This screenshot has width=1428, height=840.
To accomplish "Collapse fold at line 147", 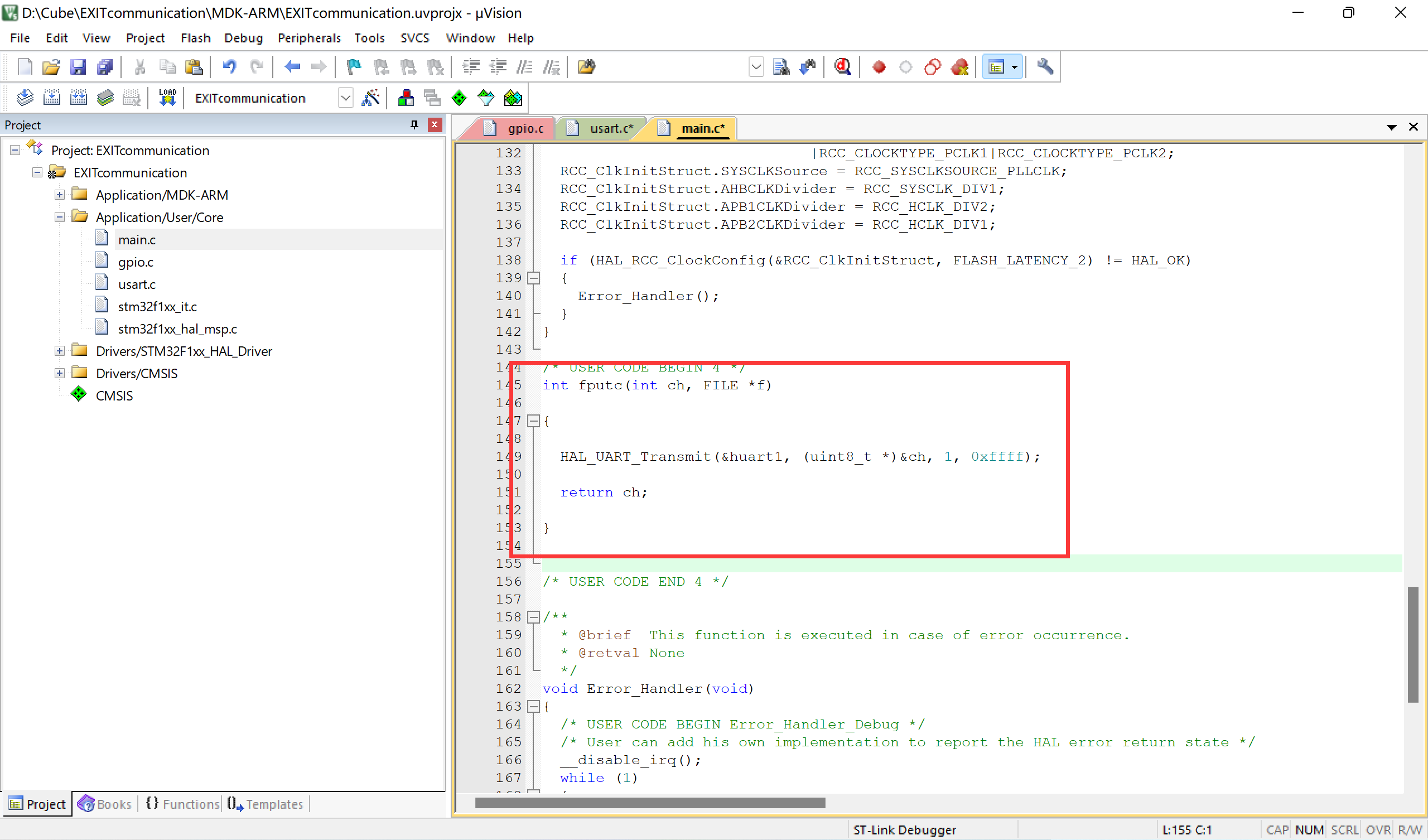I will tap(533, 421).
